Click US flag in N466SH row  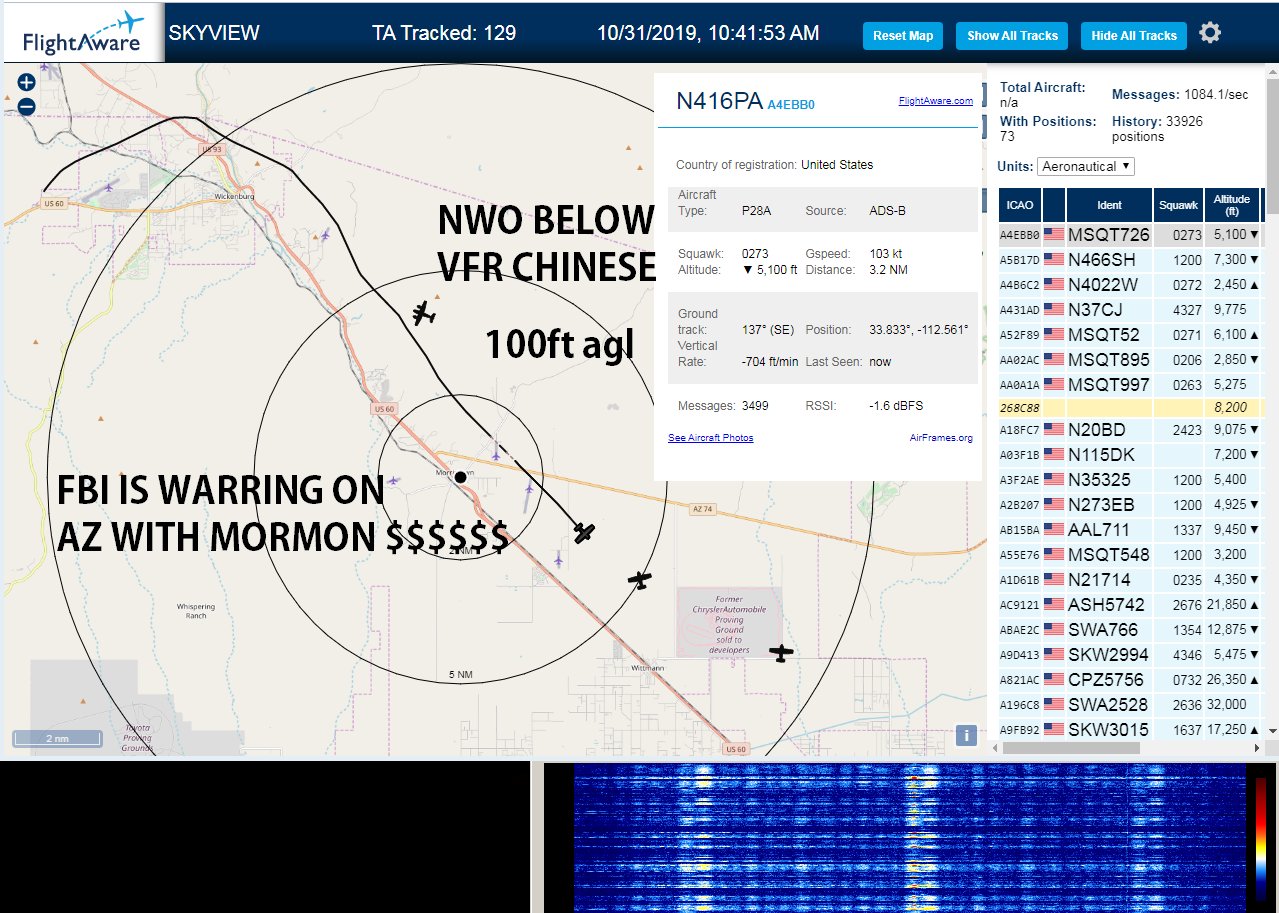click(x=1054, y=259)
